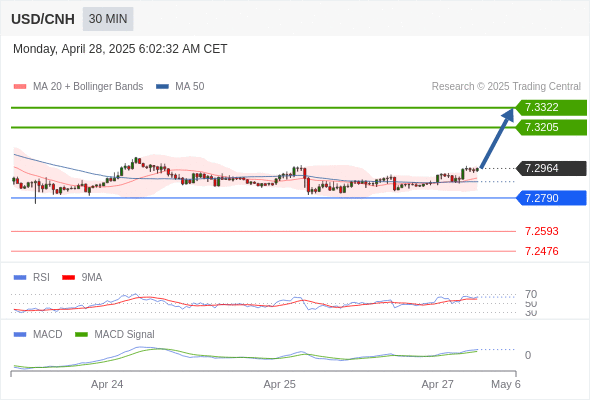The height and width of the screenshot is (400, 590).
Task: Click the red 9MA legend marker
Action: (x=68, y=278)
